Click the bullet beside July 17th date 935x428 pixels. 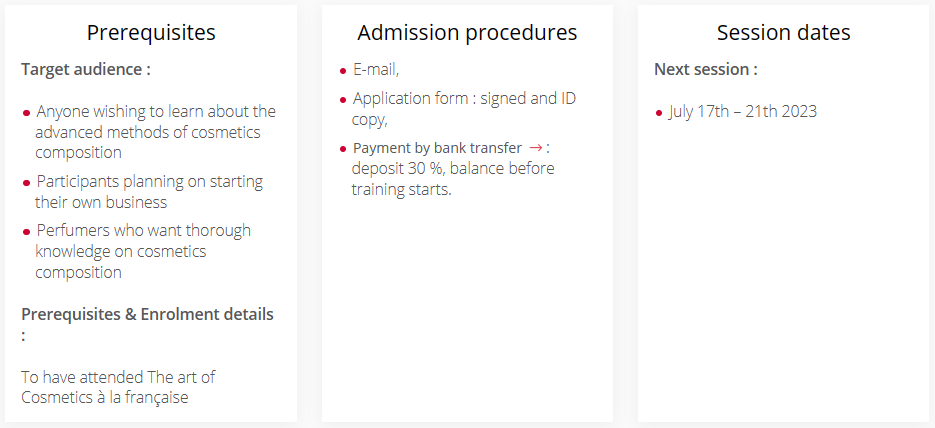[x=658, y=113]
